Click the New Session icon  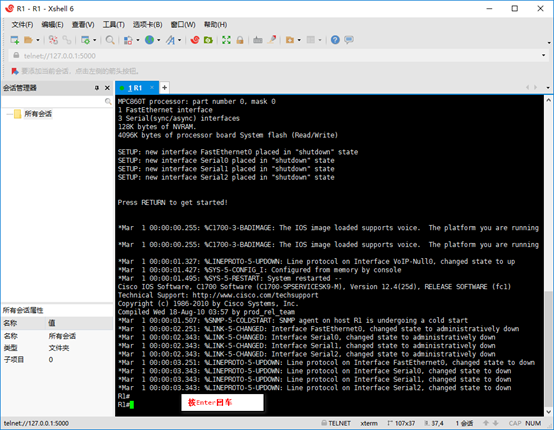(x=14, y=40)
